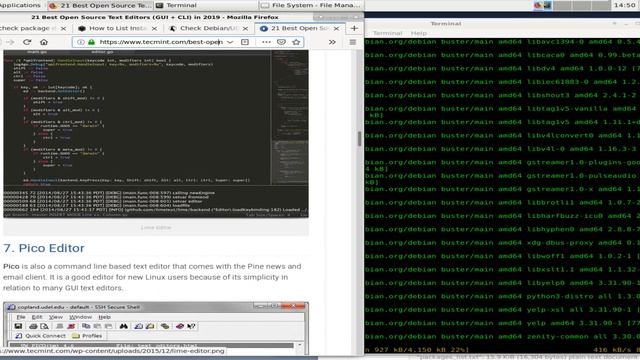Reload the current Firefox page
Image resolution: width=640 pixels, height=360 pixels.
click(x=27, y=42)
